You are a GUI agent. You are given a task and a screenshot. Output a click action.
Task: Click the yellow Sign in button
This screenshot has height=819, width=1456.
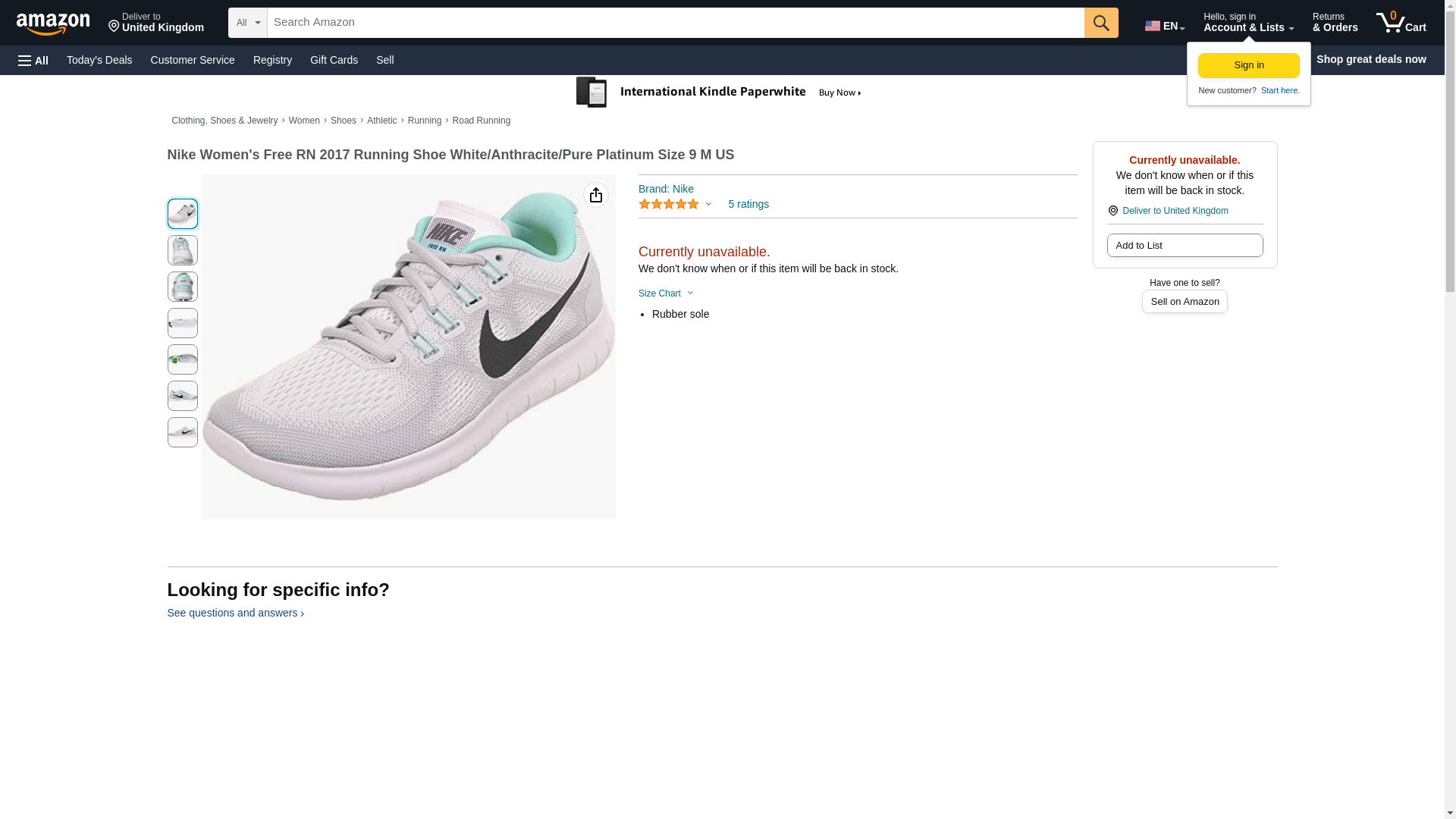pyautogui.click(x=1248, y=65)
